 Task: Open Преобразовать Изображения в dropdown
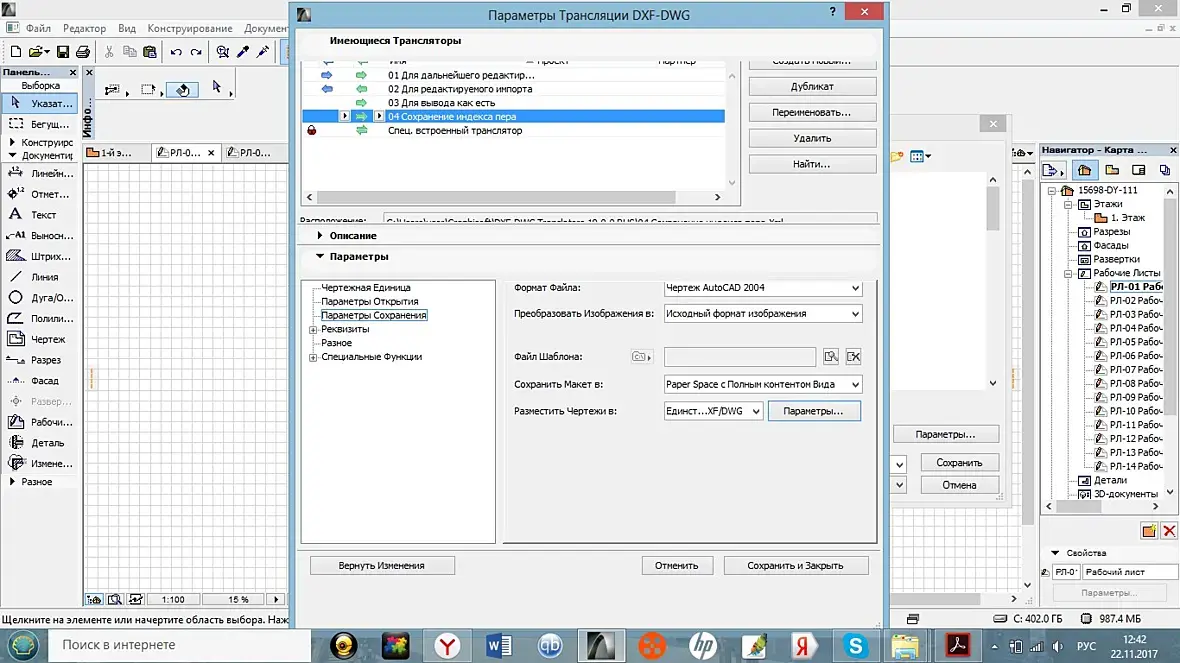pos(763,314)
